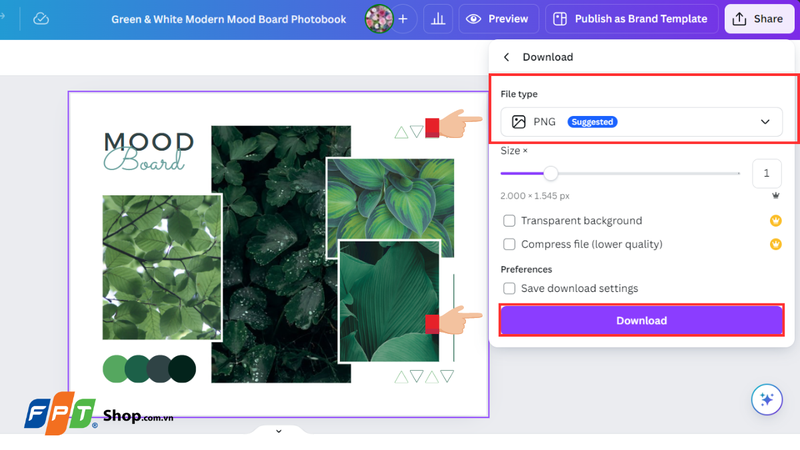Click the small crown beside the pixel dimensions
Image resolution: width=800 pixels, height=450 pixels.
pyautogui.click(x=776, y=195)
